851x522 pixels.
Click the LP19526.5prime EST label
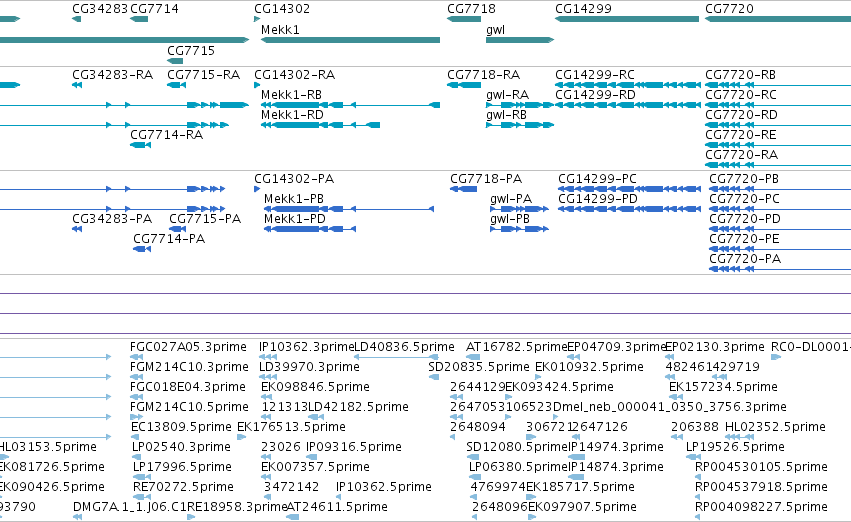click(x=735, y=448)
